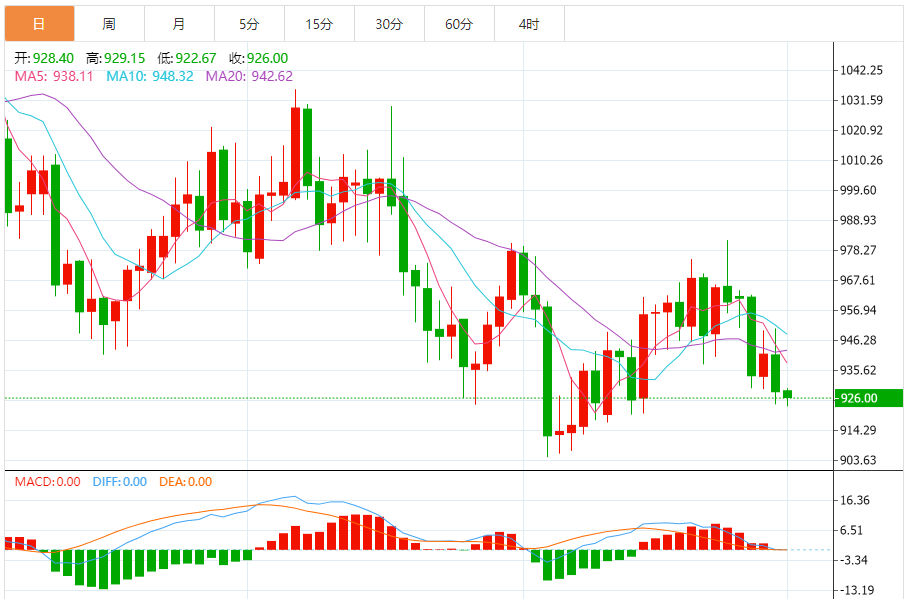The width and height of the screenshot is (909, 599).
Task: Click the green 926.00 current price tag
Action: point(868,398)
